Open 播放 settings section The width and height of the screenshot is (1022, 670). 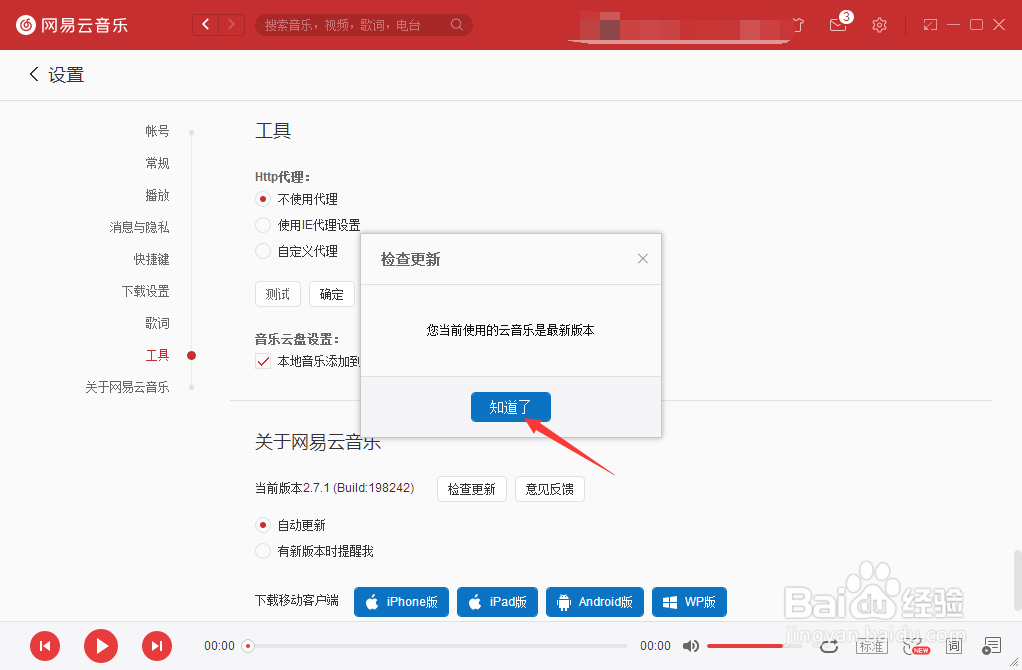(157, 195)
